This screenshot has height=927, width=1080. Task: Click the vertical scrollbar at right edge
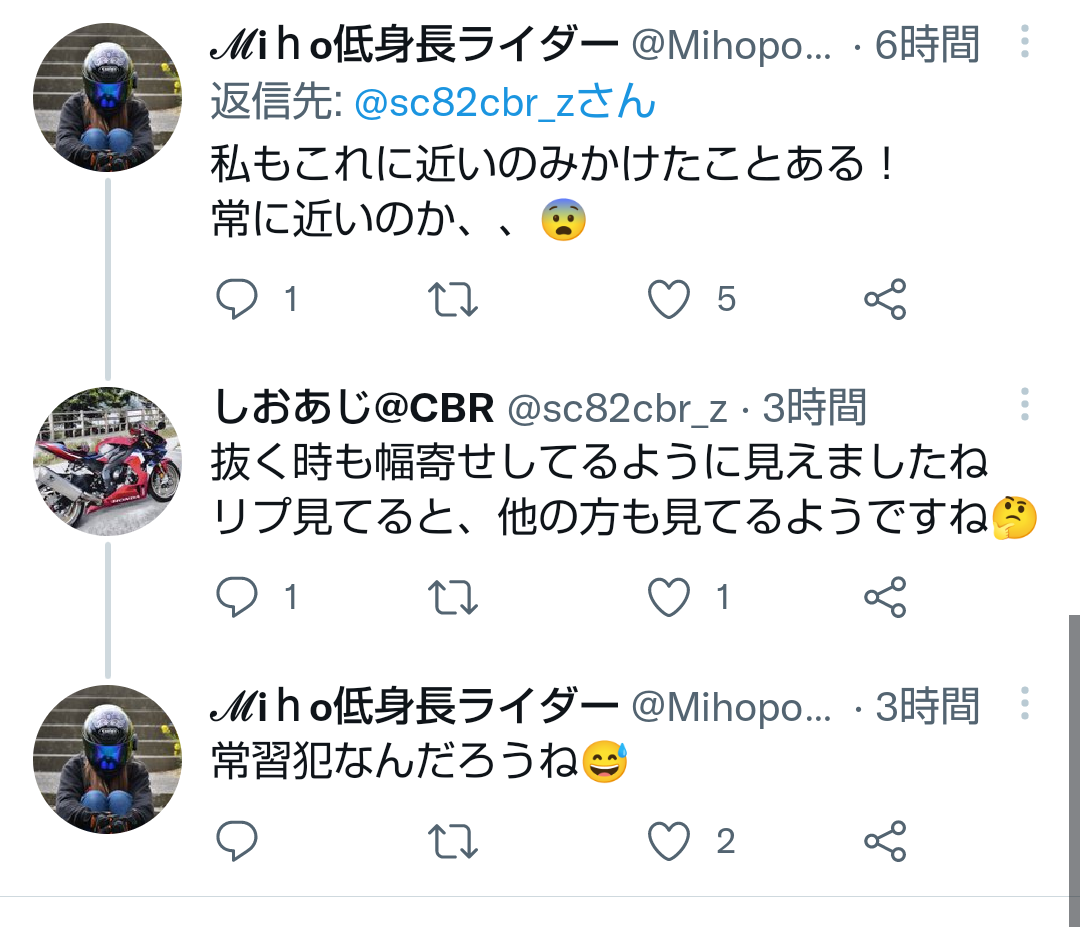pyautogui.click(x=1074, y=770)
